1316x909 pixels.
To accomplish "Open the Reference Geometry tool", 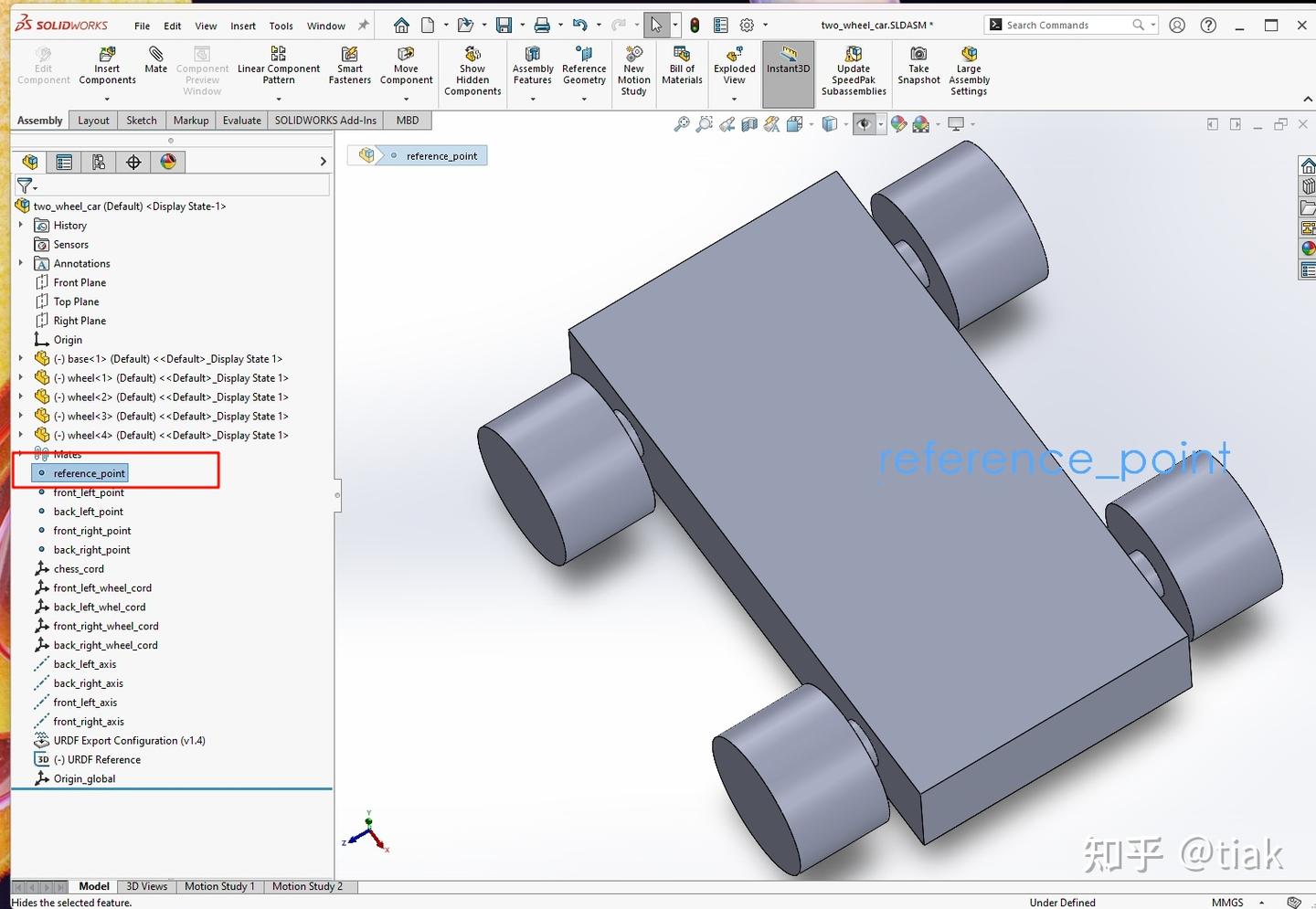I will [584, 64].
